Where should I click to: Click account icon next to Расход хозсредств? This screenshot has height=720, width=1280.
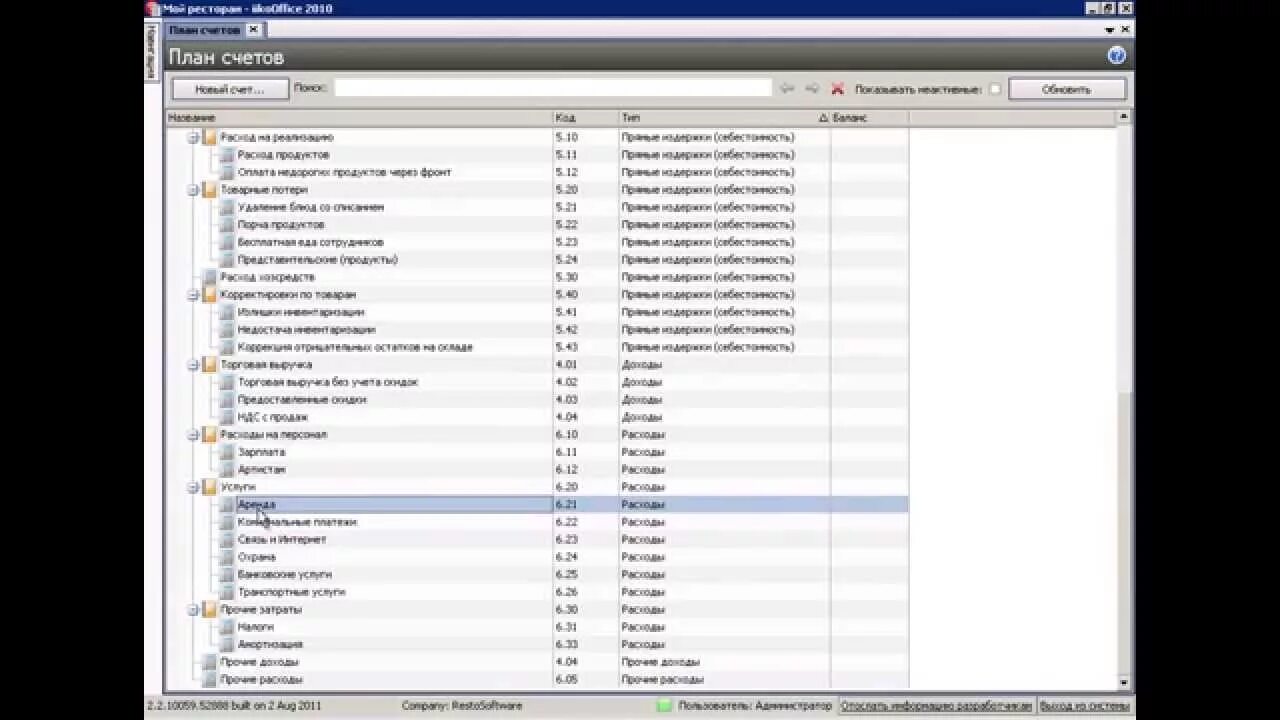click(x=210, y=277)
